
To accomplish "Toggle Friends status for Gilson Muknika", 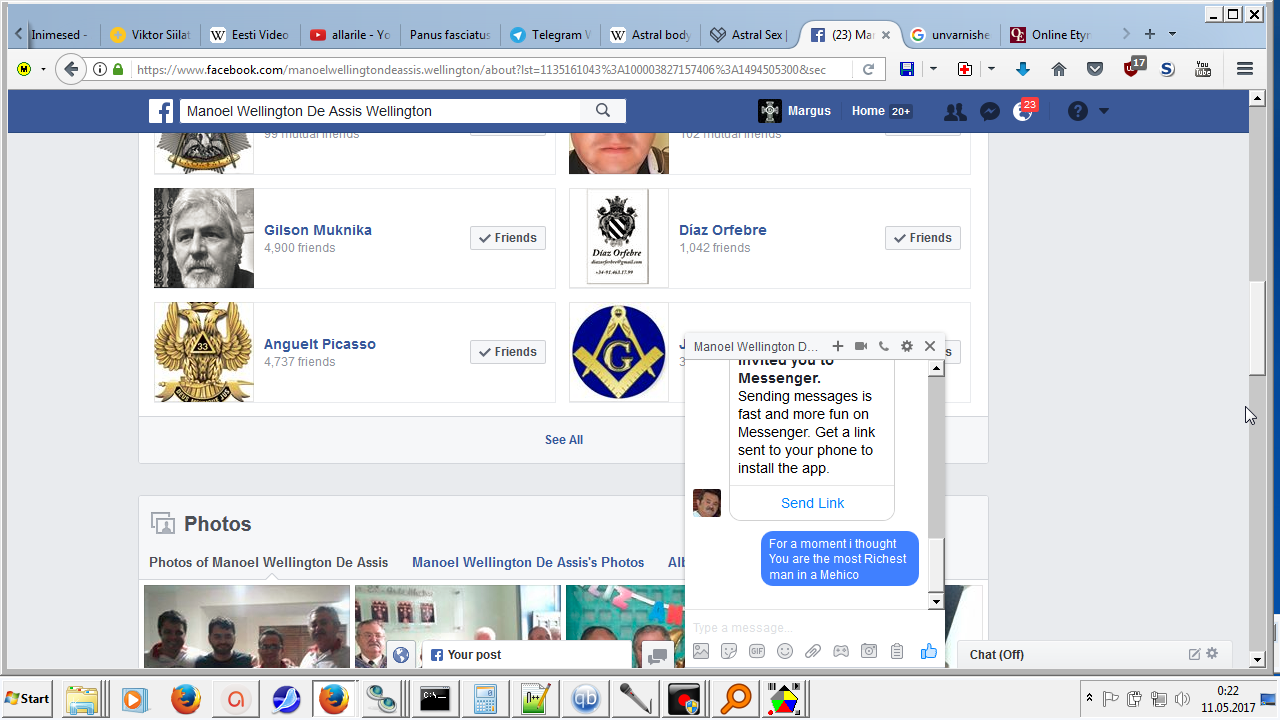I will (x=508, y=238).
